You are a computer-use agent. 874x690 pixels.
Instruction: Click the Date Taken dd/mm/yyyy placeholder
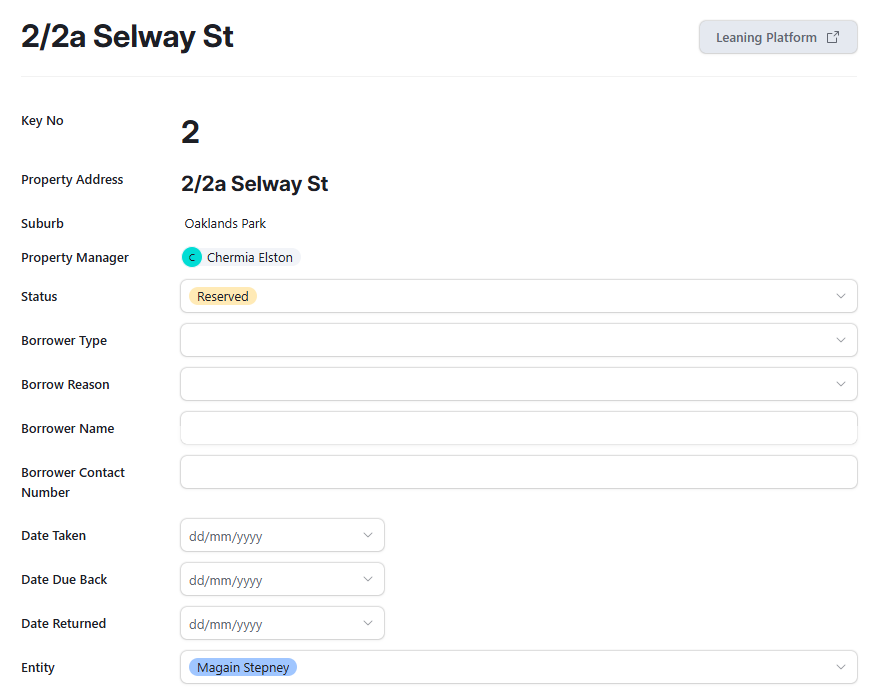(226, 537)
